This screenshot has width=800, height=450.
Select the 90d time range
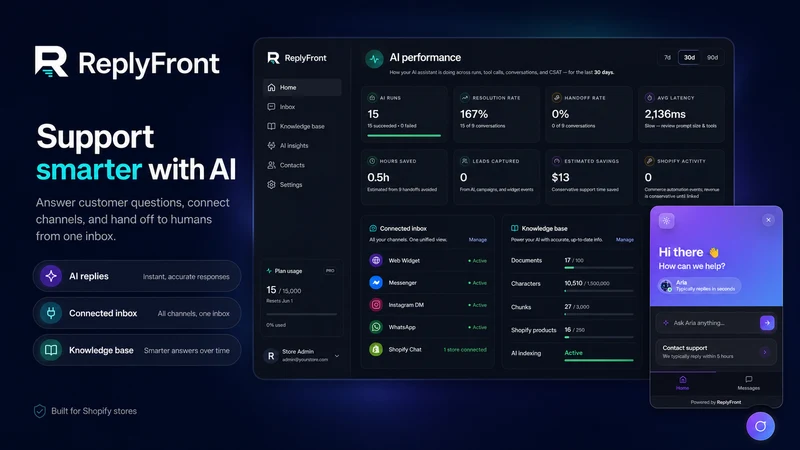click(712, 58)
